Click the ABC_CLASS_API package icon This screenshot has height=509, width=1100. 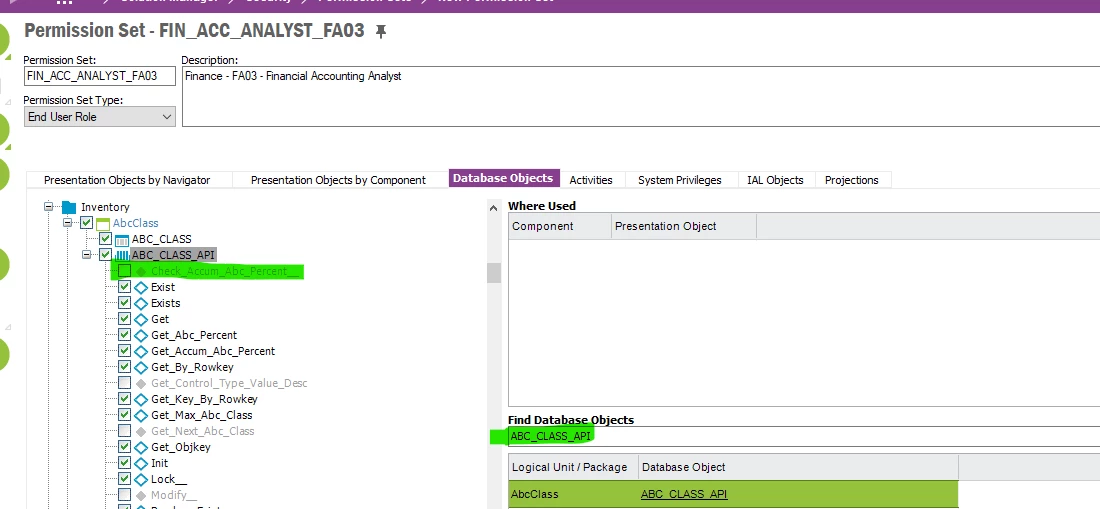(x=123, y=255)
